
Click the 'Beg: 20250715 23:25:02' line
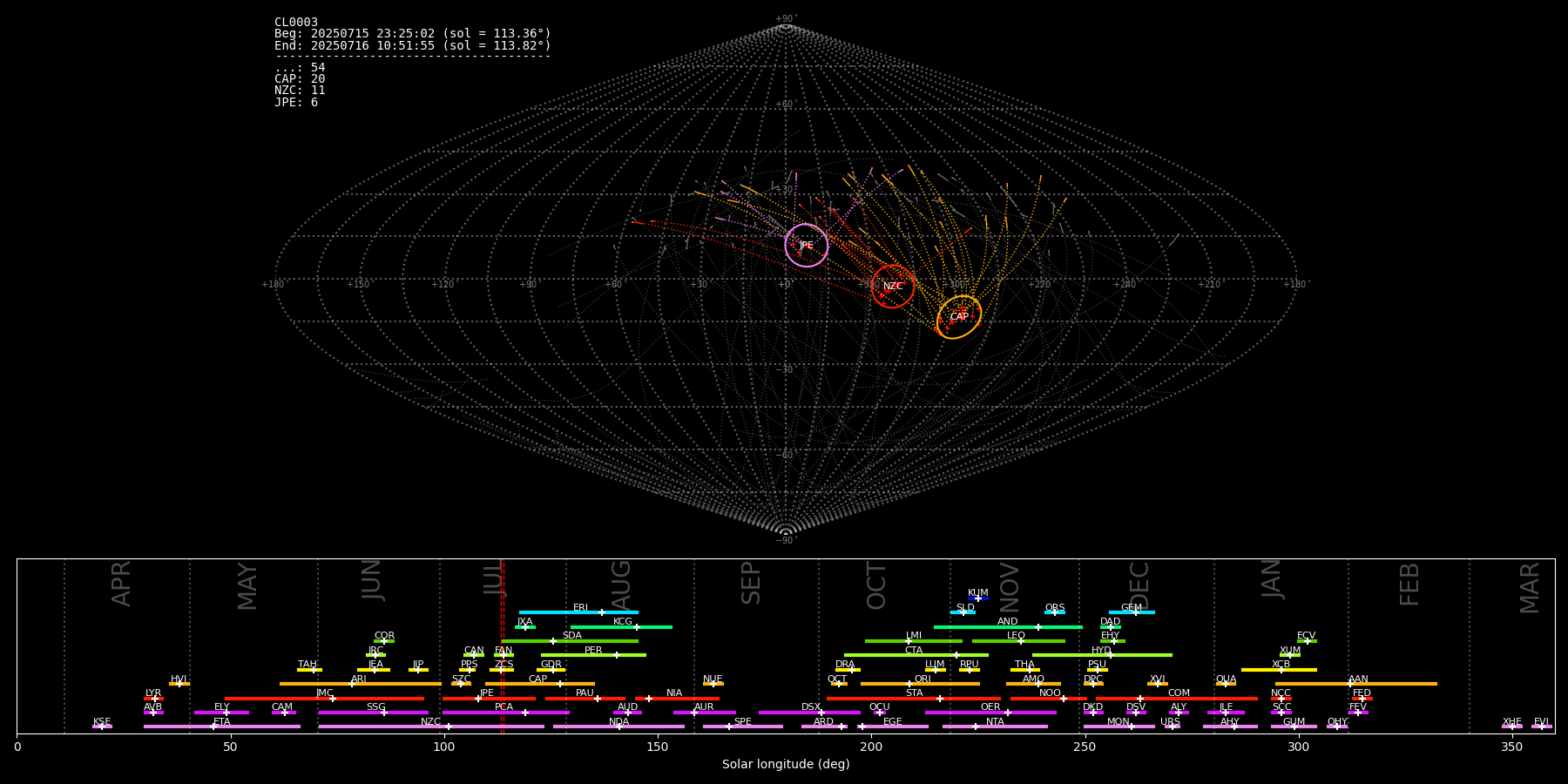[413, 33]
